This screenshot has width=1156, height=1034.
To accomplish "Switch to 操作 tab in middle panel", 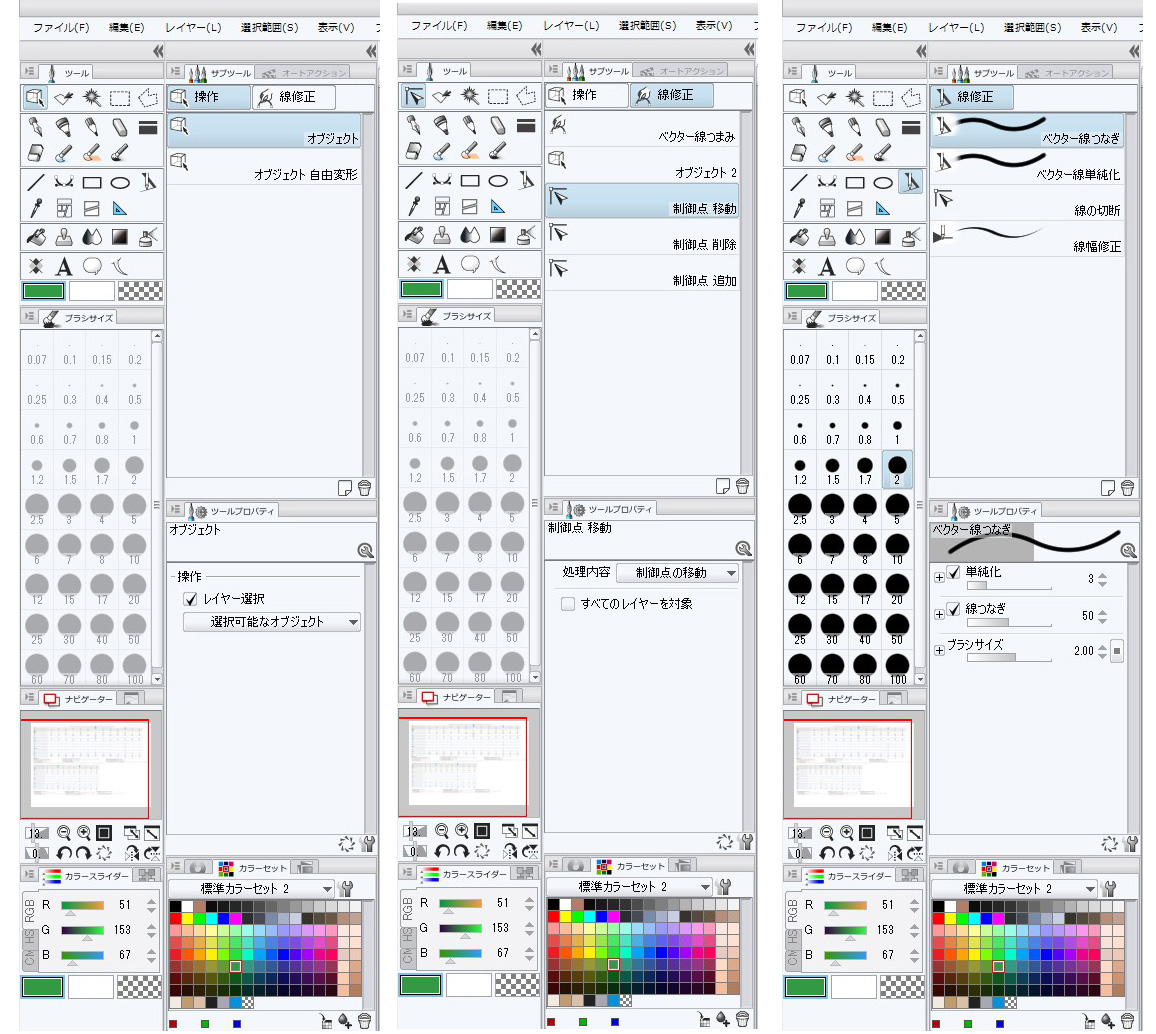I will (587, 95).
